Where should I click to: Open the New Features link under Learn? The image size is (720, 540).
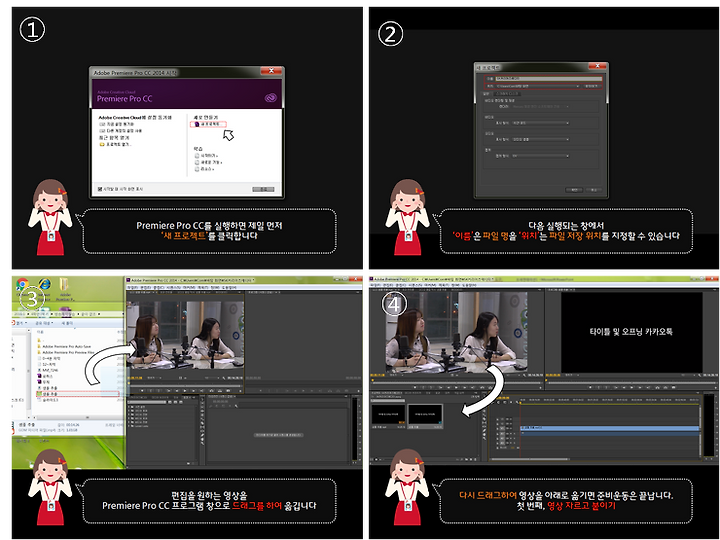(x=208, y=163)
